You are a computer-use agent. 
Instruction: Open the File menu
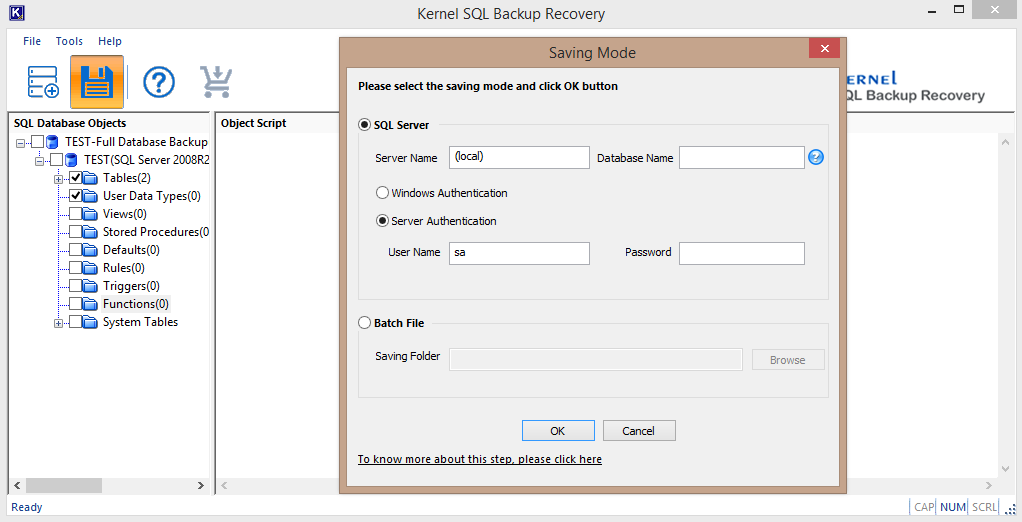[x=32, y=41]
